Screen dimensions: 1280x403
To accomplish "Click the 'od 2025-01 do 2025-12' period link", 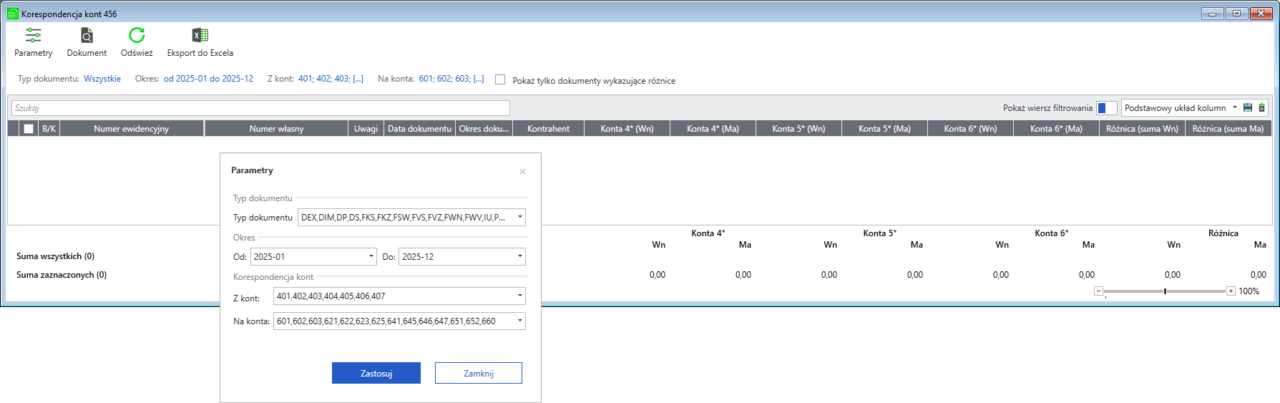I will (207, 79).
